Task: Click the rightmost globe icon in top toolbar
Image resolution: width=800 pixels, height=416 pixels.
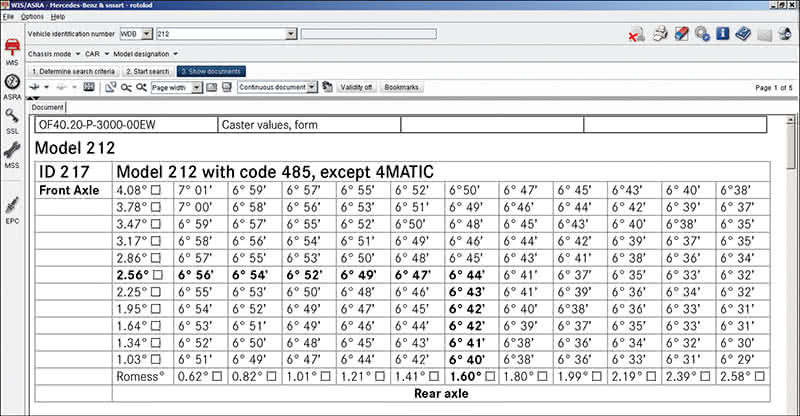Action: point(785,34)
